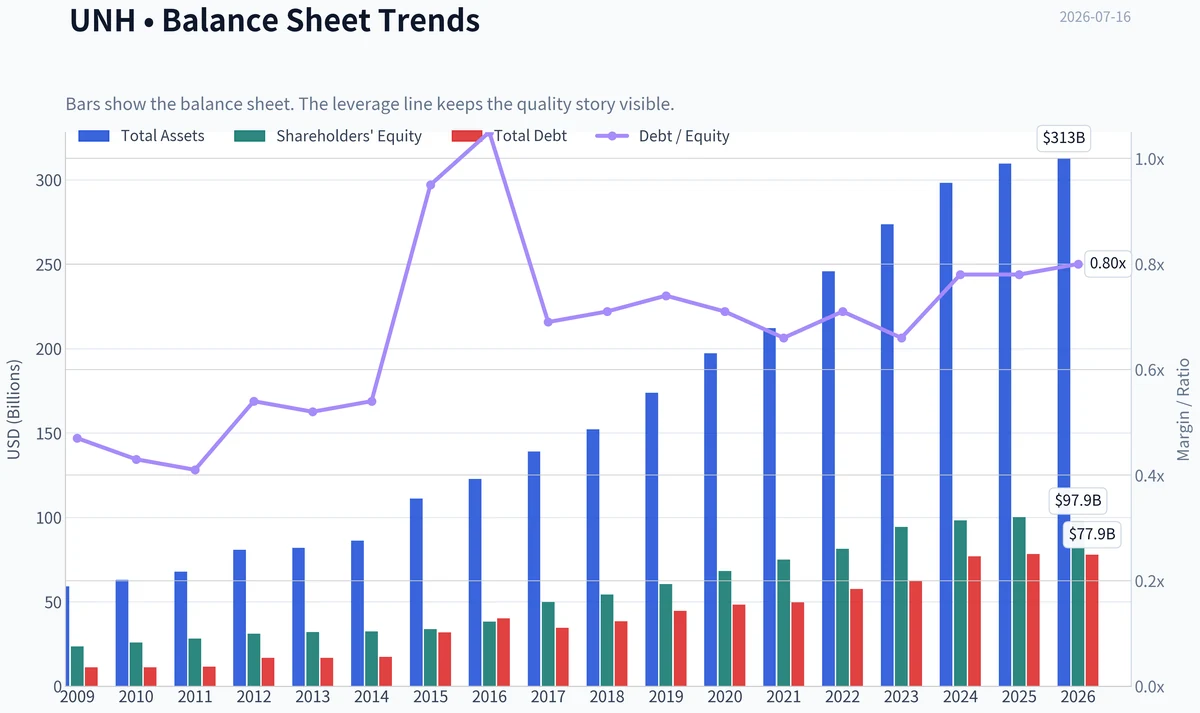
Task: Click the $313B data label
Action: 1062,138
